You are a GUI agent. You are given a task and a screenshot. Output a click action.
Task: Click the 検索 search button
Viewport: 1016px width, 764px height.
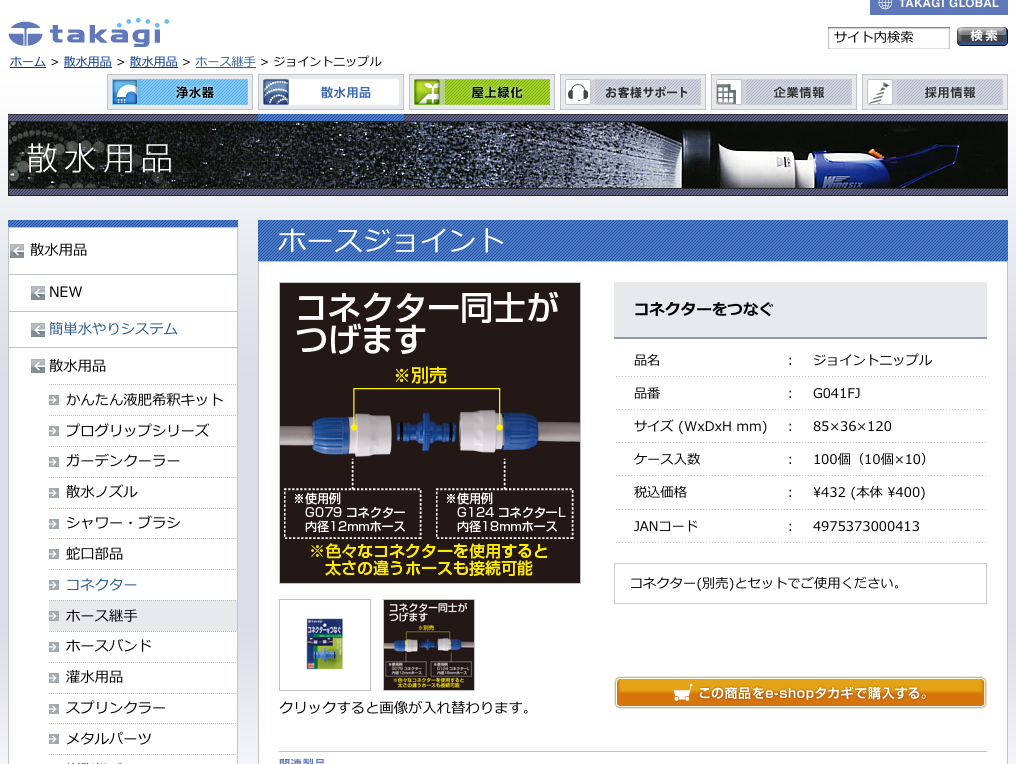(982, 36)
